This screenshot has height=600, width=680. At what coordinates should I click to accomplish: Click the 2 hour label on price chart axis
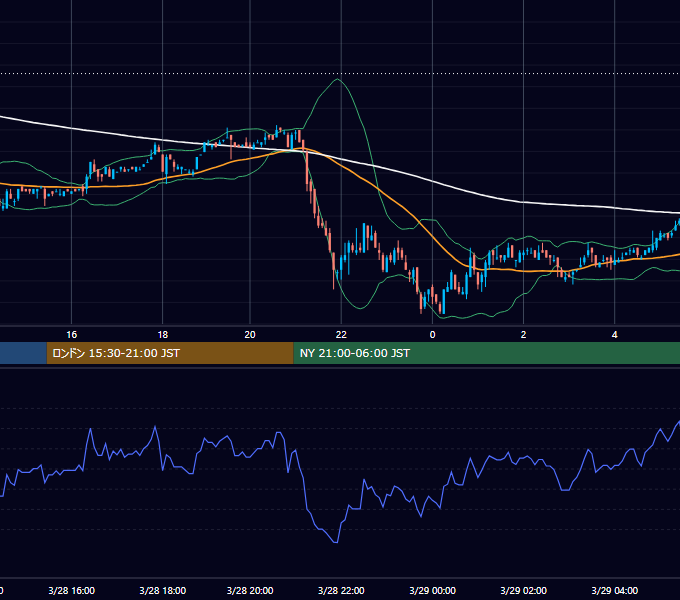(x=523, y=335)
